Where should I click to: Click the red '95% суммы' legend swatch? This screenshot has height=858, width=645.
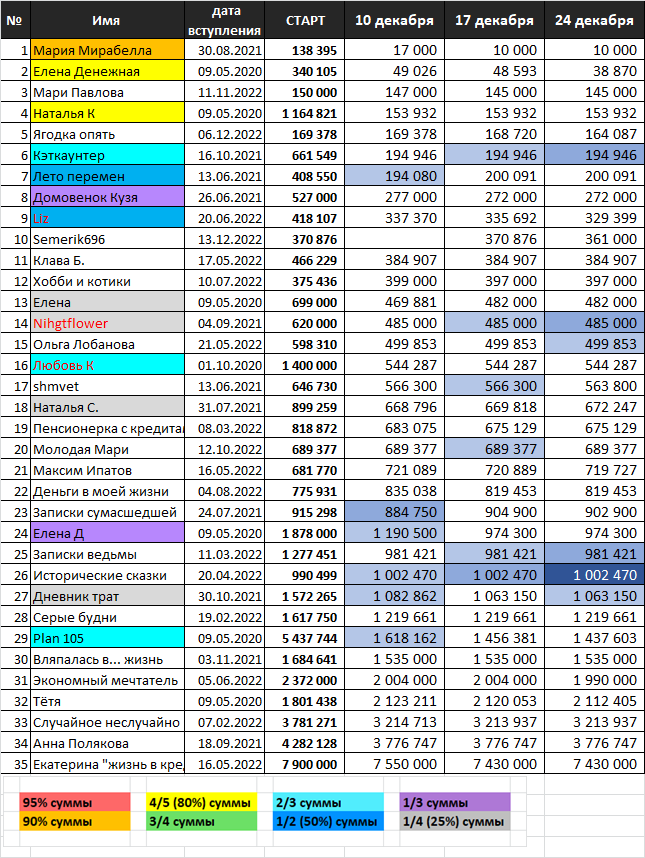click(x=75, y=803)
